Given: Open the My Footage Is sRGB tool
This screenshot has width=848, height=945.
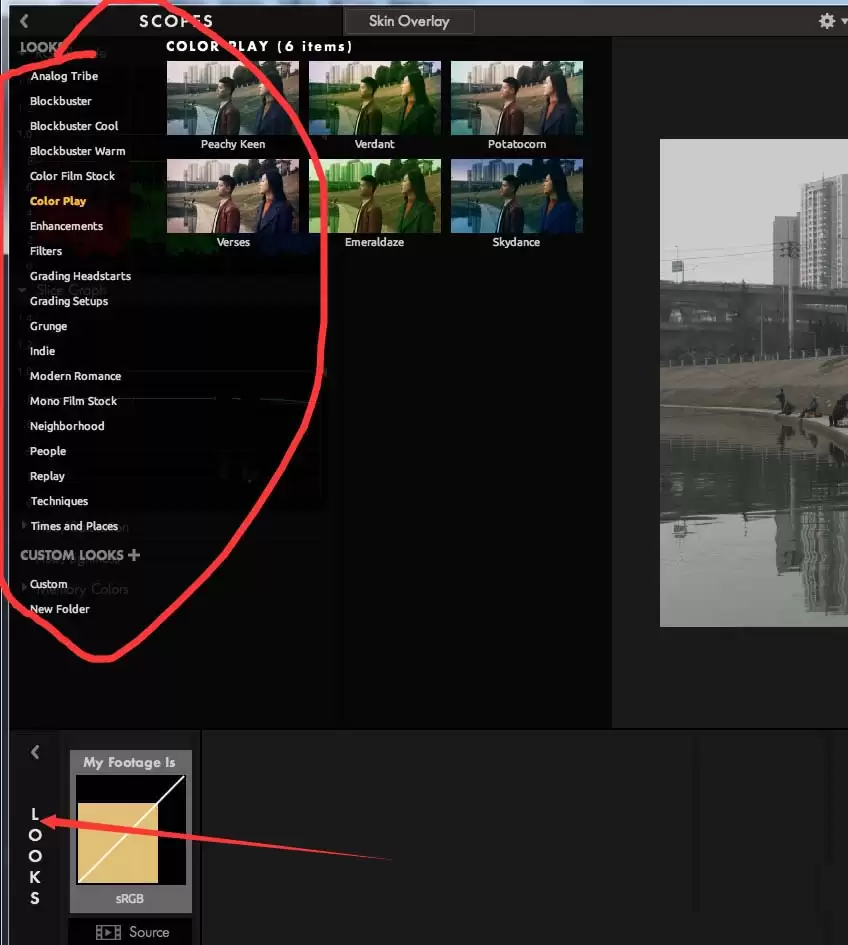Looking at the screenshot, I should coord(131,831).
